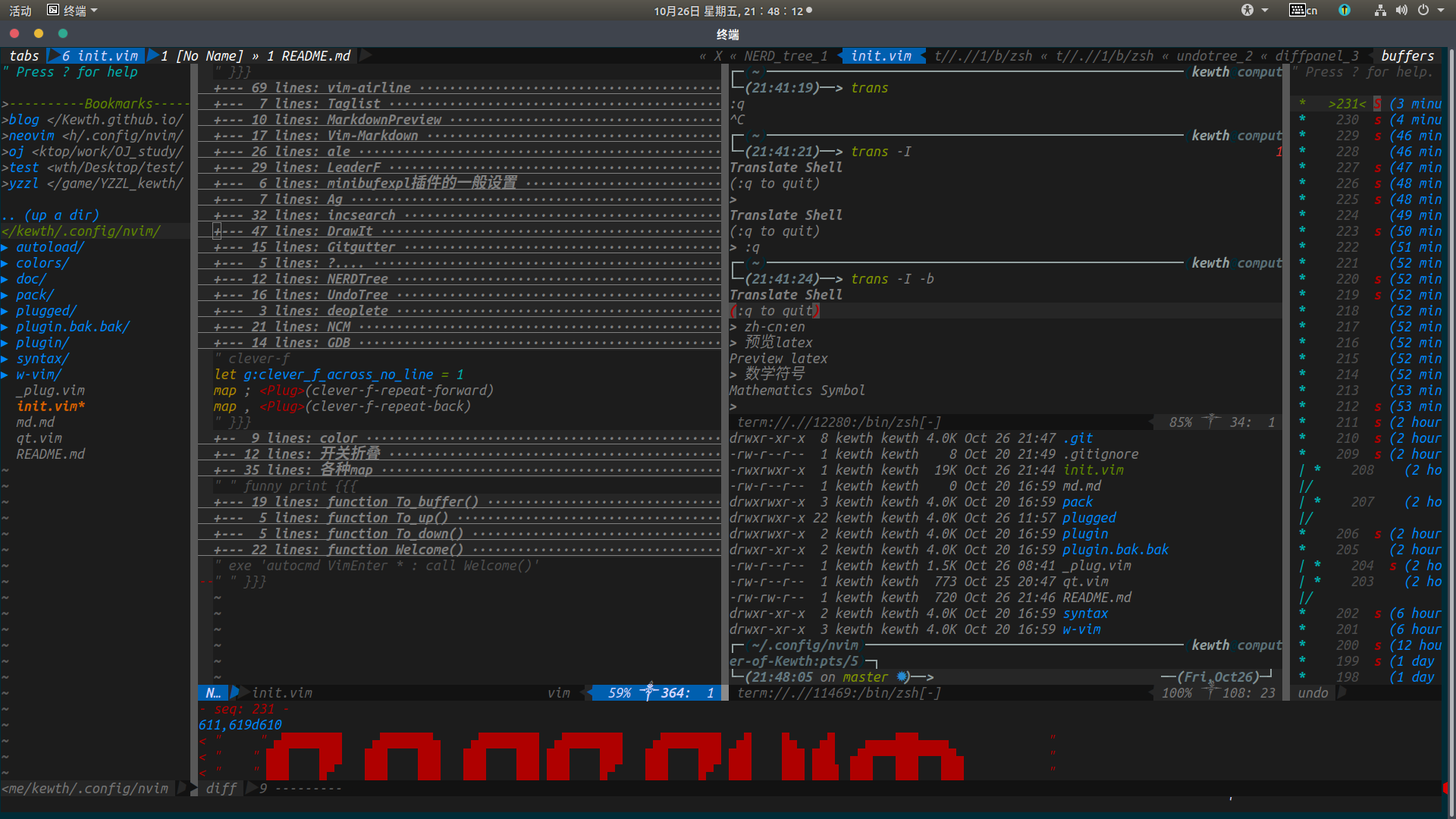Screen dimensions: 1456x819
Task: Expand the autoload/ directory in NERDTree
Action: click(x=49, y=247)
